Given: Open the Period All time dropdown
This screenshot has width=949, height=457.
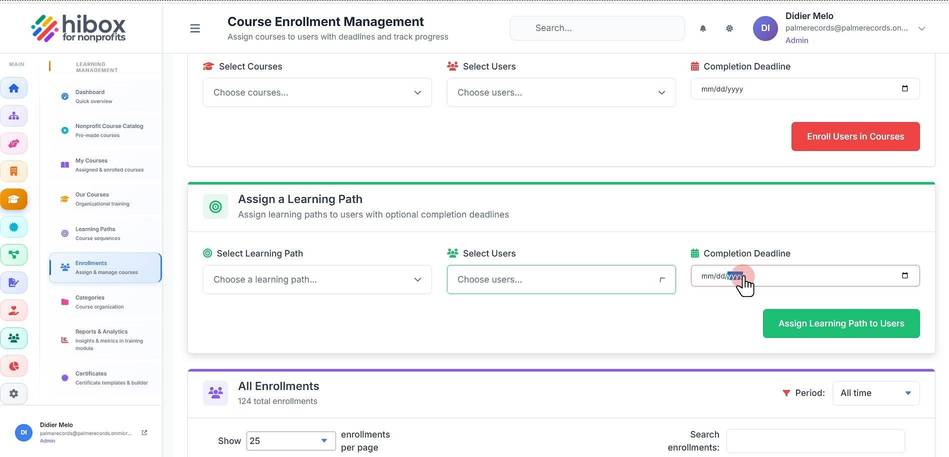Looking at the screenshot, I should (x=876, y=393).
